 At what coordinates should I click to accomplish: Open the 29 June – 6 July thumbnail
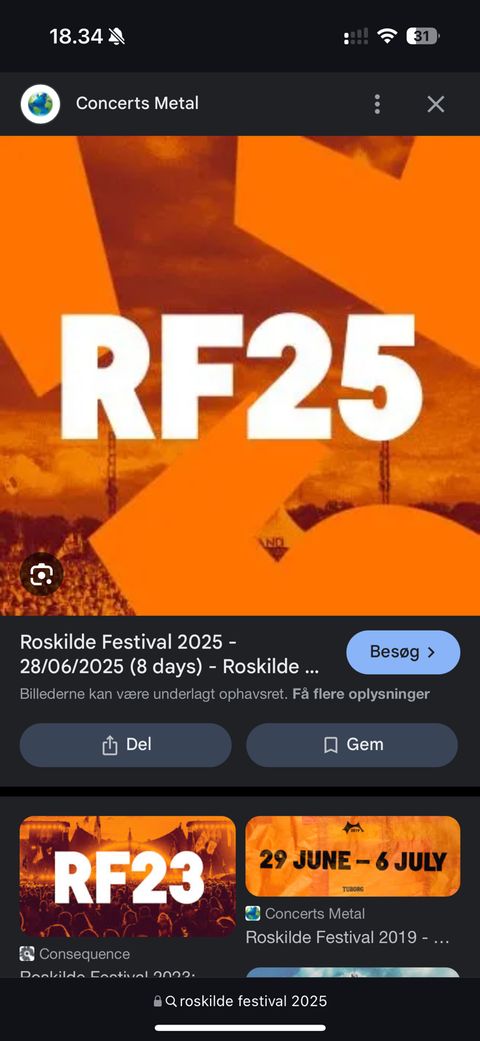coord(353,856)
